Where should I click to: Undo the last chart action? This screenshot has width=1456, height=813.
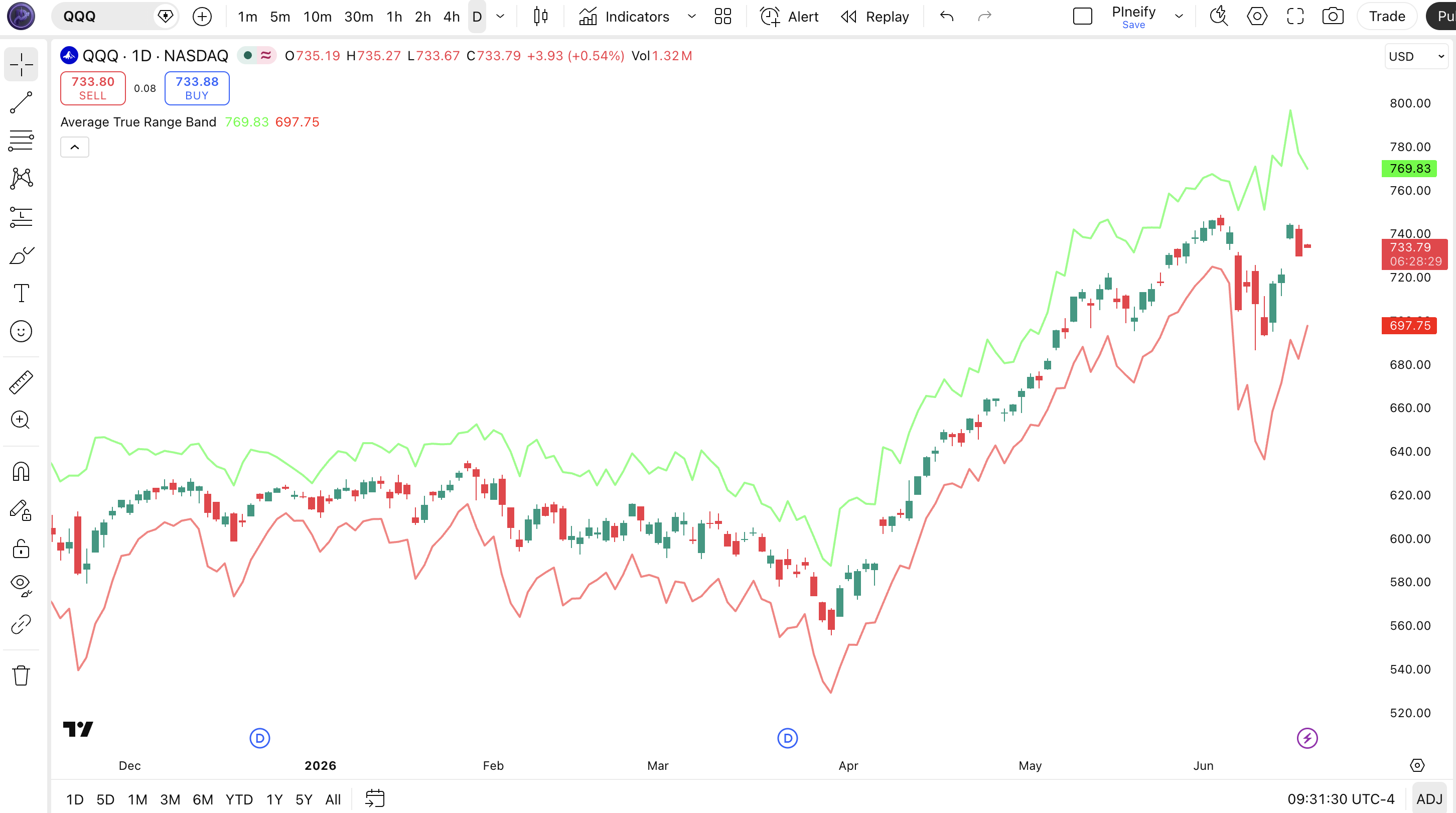pyautogui.click(x=947, y=17)
